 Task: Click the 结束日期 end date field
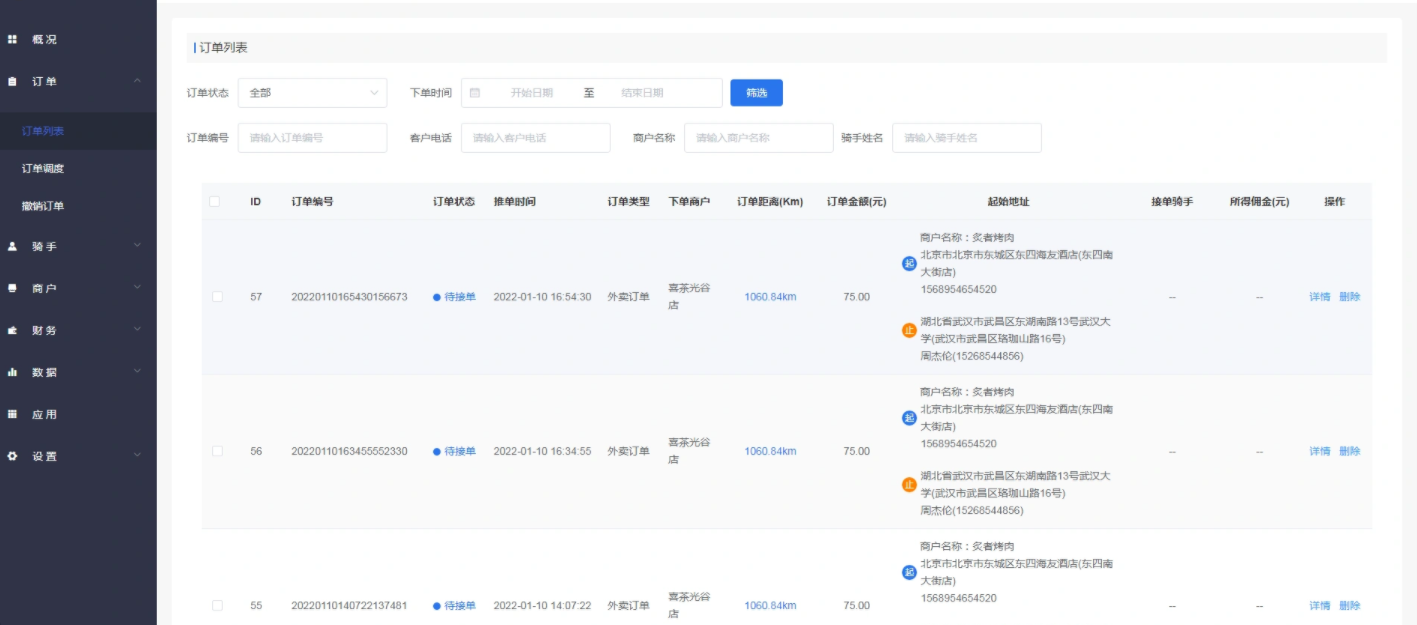tap(642, 93)
